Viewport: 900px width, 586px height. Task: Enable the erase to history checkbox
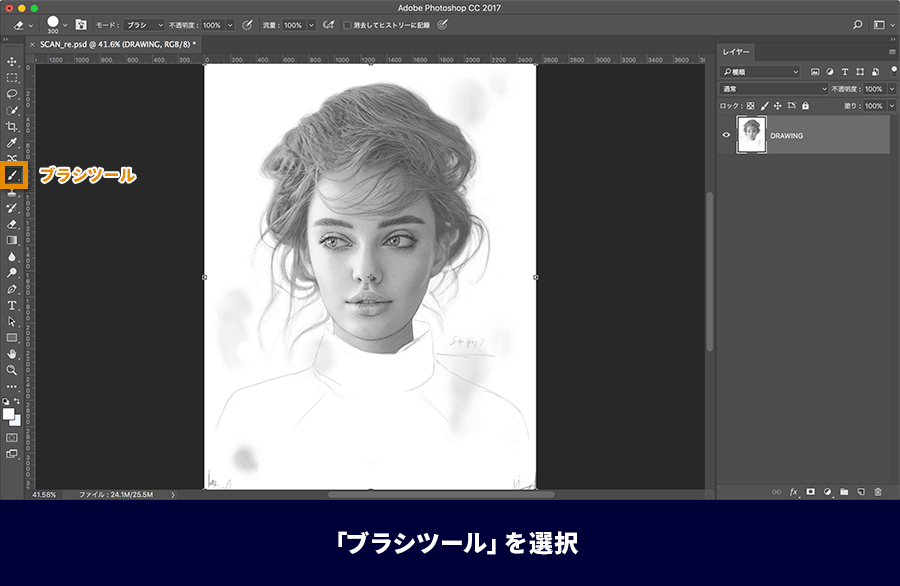(347, 25)
